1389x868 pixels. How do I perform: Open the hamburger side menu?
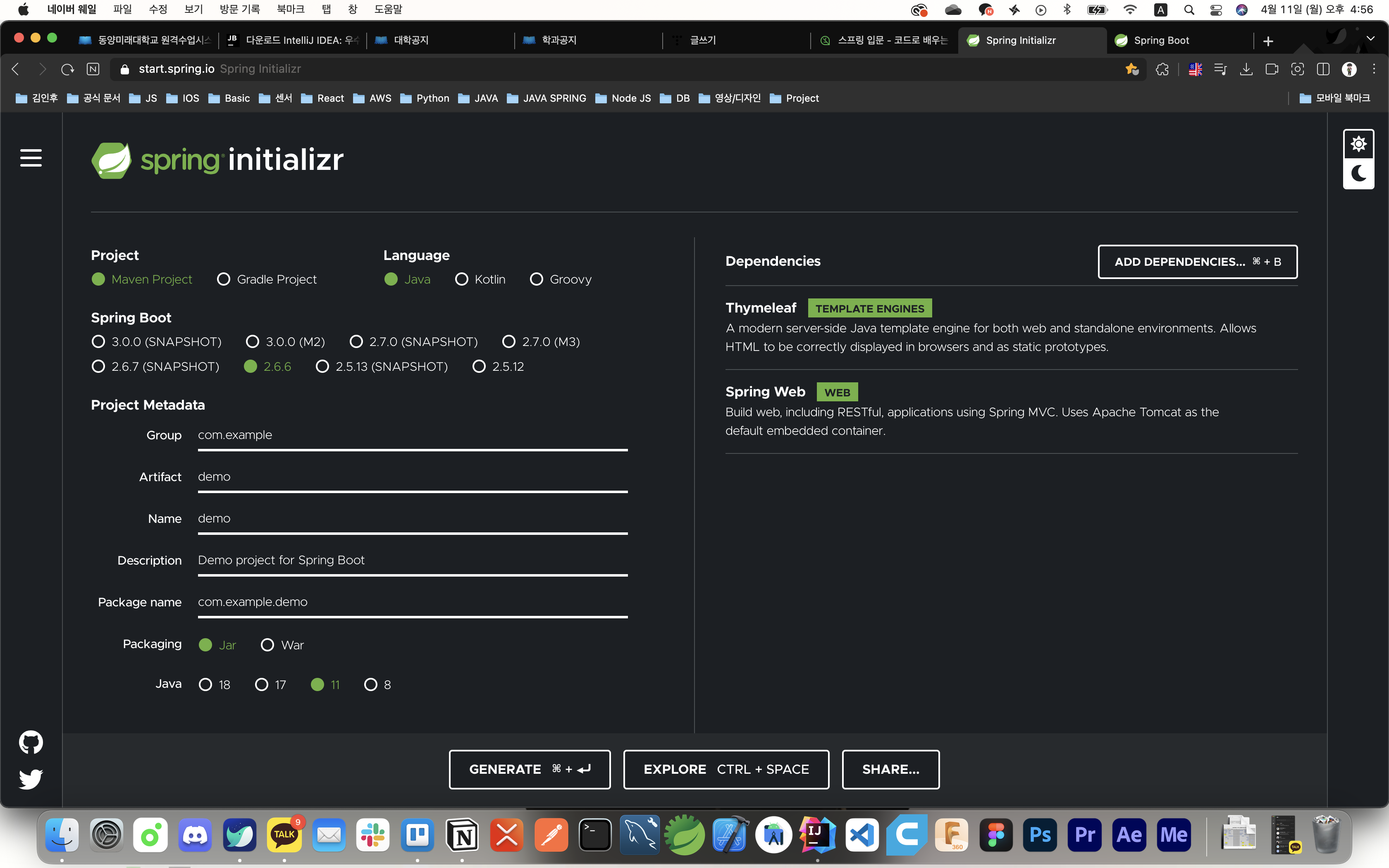31,158
